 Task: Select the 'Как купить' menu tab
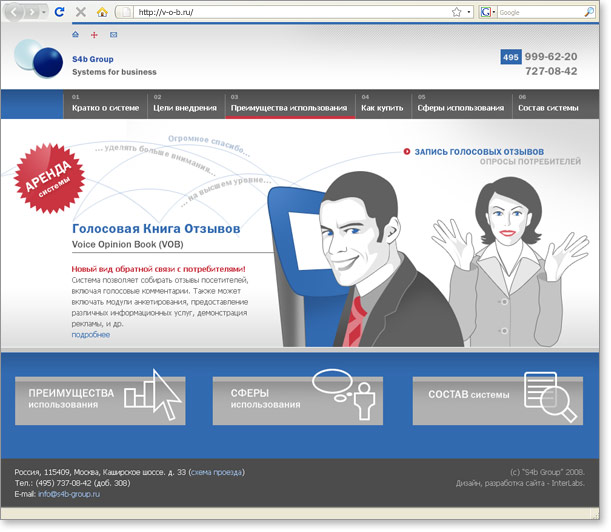pyautogui.click(x=381, y=107)
